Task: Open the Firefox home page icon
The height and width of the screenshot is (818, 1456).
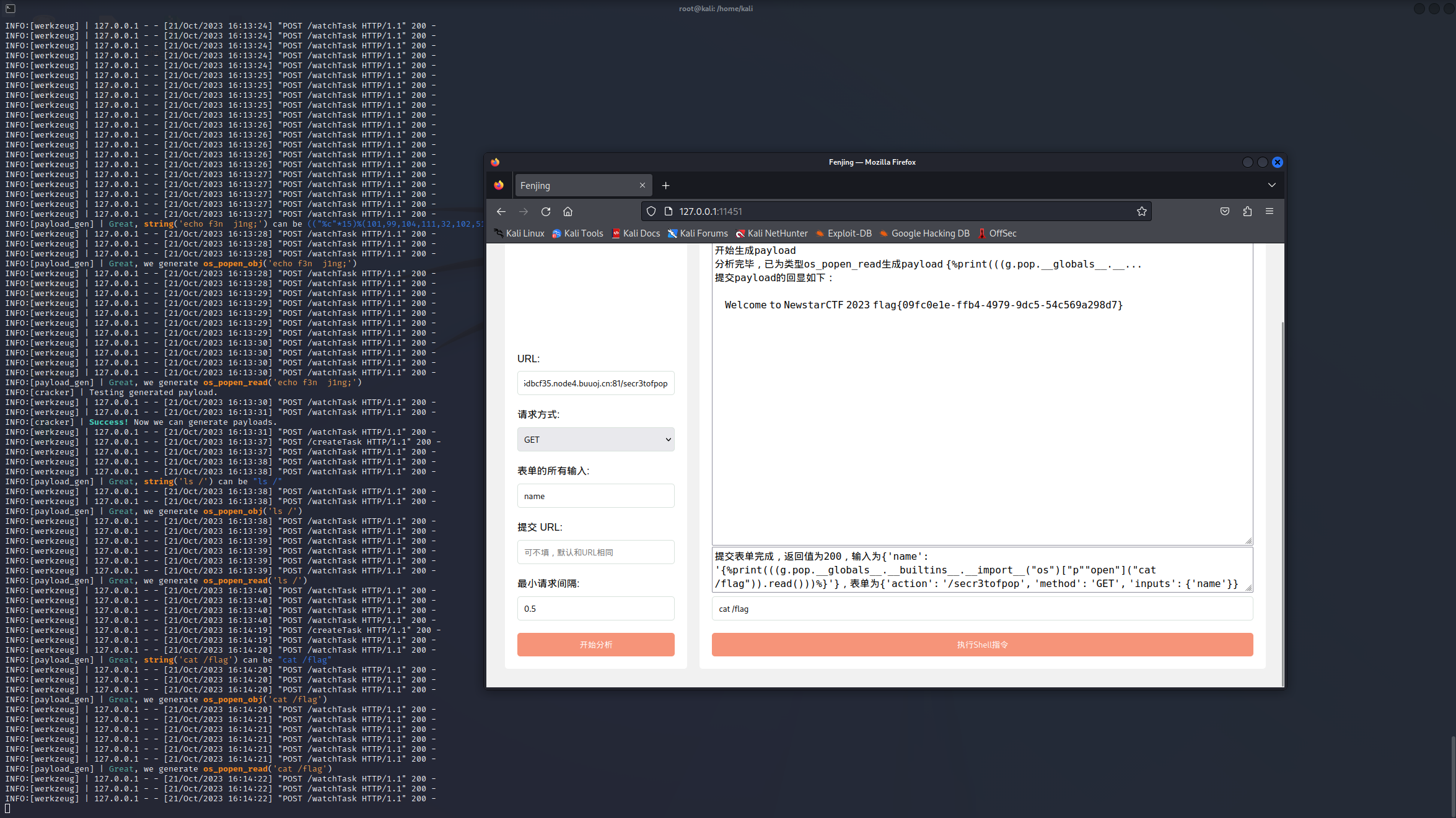Action: pyautogui.click(x=568, y=212)
